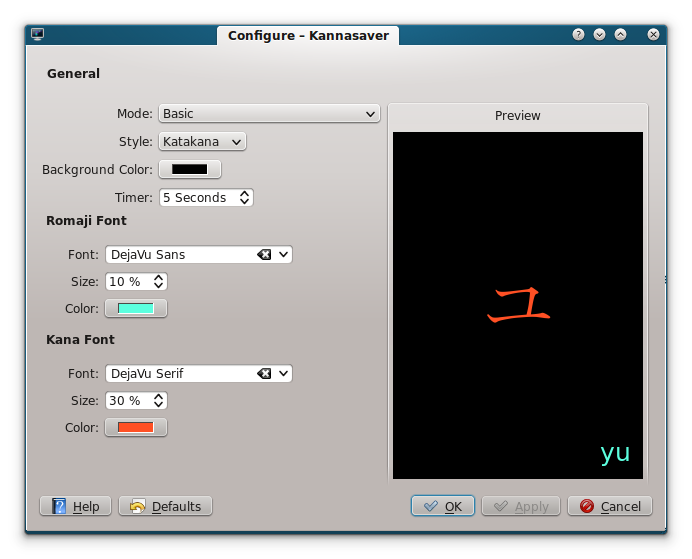Change the cyan Romaji font color

pyautogui.click(x=136, y=308)
